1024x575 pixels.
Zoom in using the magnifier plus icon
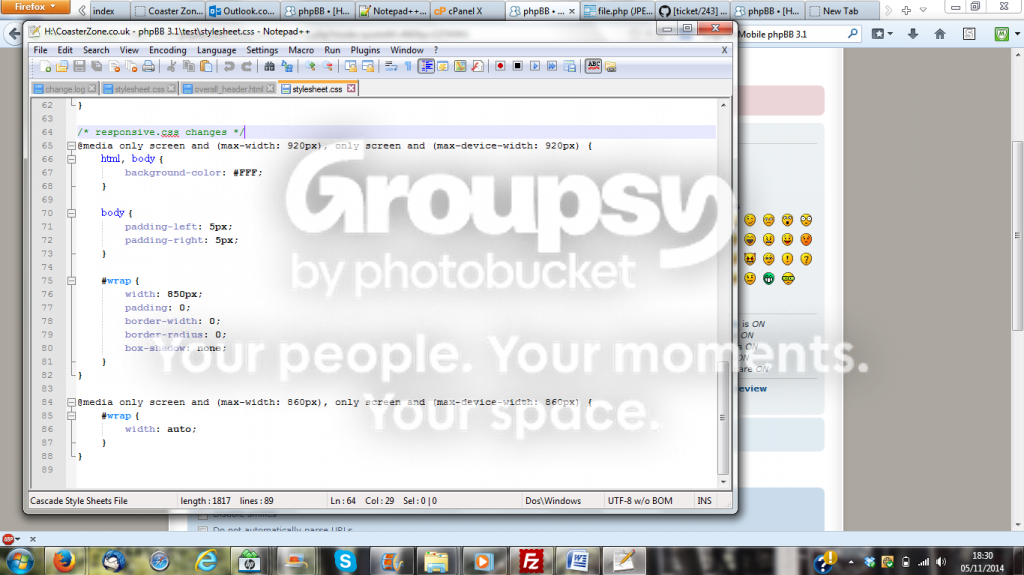[x=310, y=67]
